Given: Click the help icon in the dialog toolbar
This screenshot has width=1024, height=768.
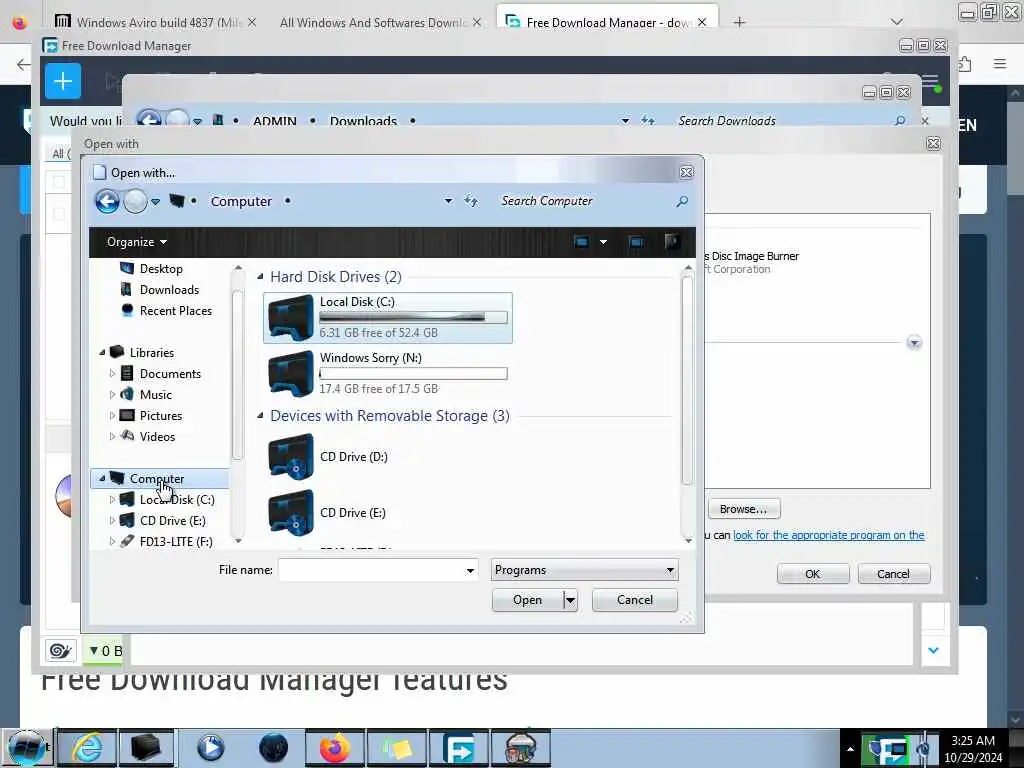Looking at the screenshot, I should (672, 242).
